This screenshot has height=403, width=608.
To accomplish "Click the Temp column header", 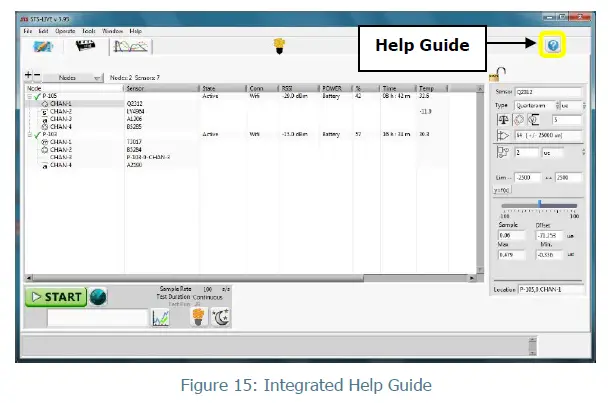I will pyautogui.click(x=432, y=88).
